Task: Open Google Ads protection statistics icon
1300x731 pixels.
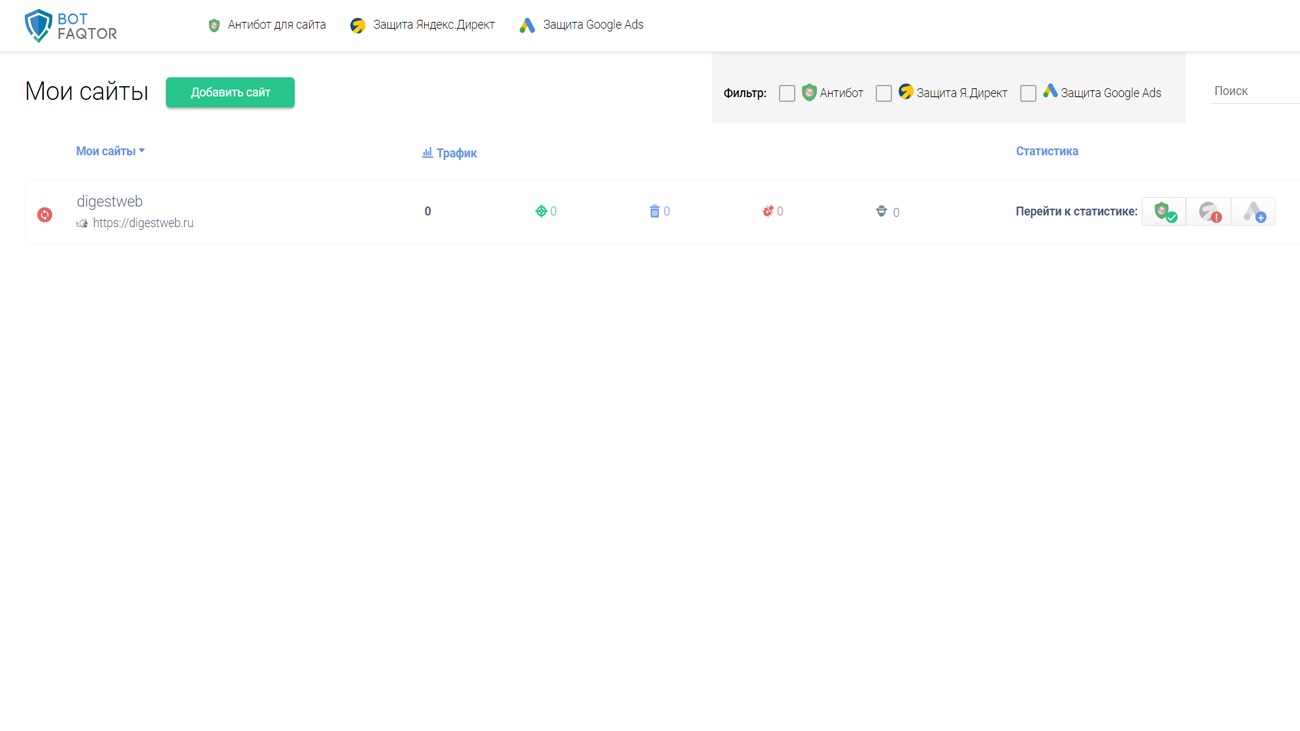Action: [1253, 212]
